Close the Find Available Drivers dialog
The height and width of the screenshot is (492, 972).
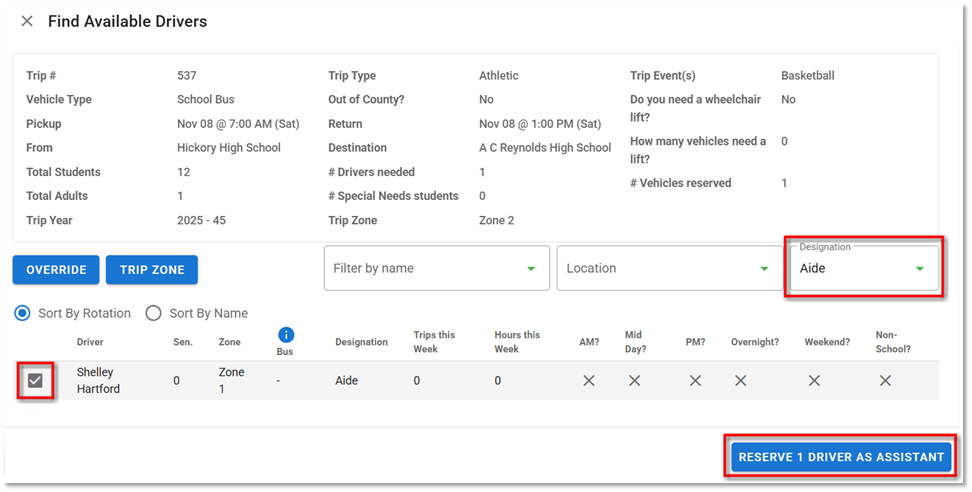(27, 21)
